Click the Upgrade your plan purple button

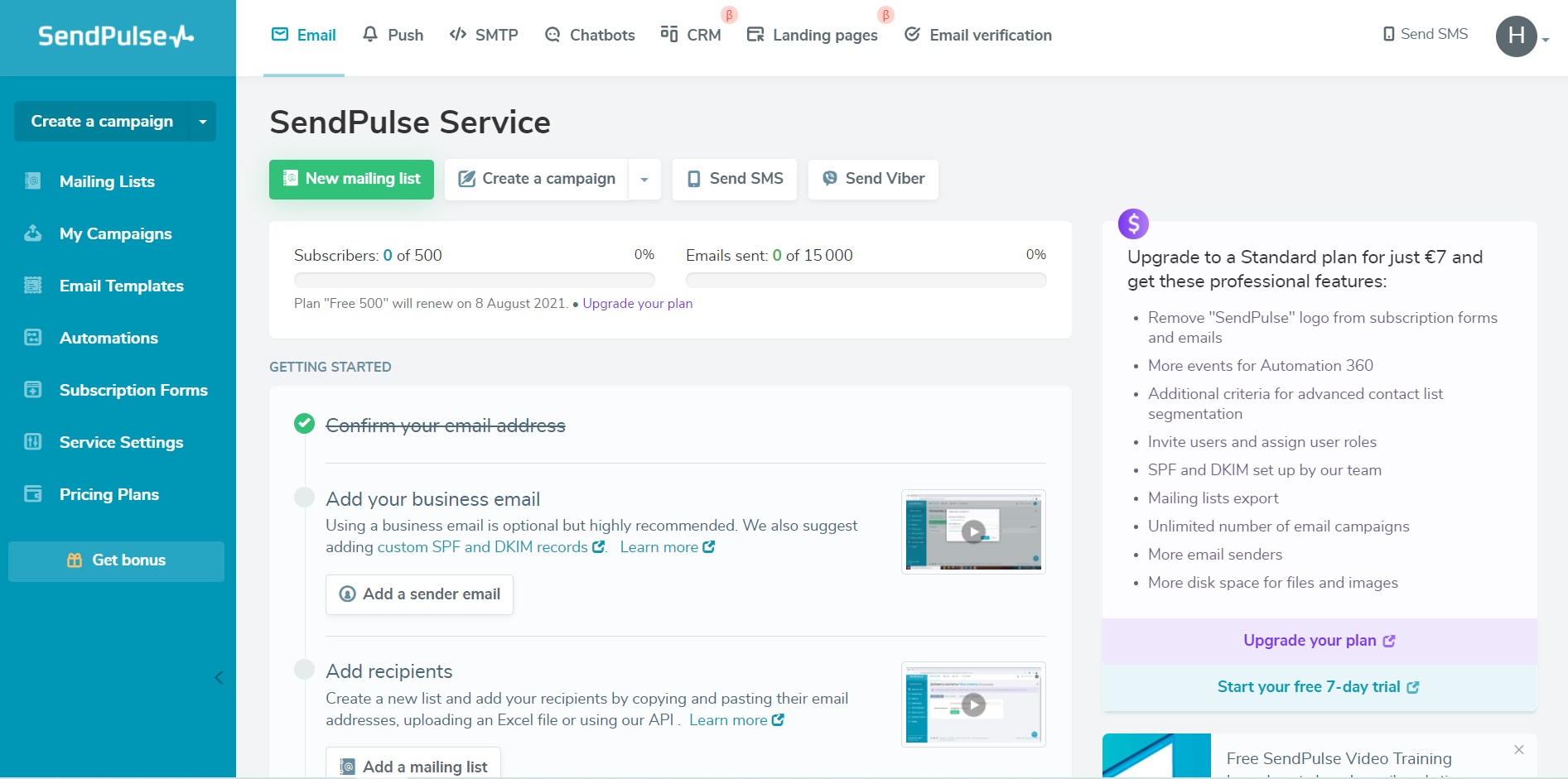[x=1320, y=641]
